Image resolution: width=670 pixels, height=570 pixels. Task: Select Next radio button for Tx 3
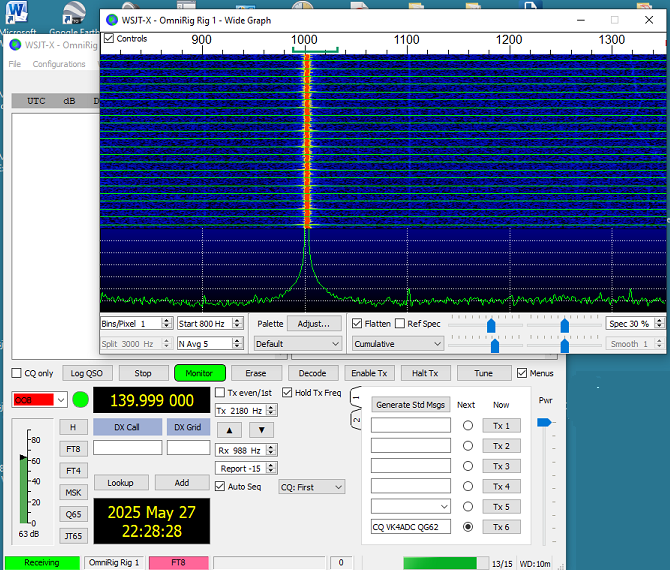pos(468,466)
